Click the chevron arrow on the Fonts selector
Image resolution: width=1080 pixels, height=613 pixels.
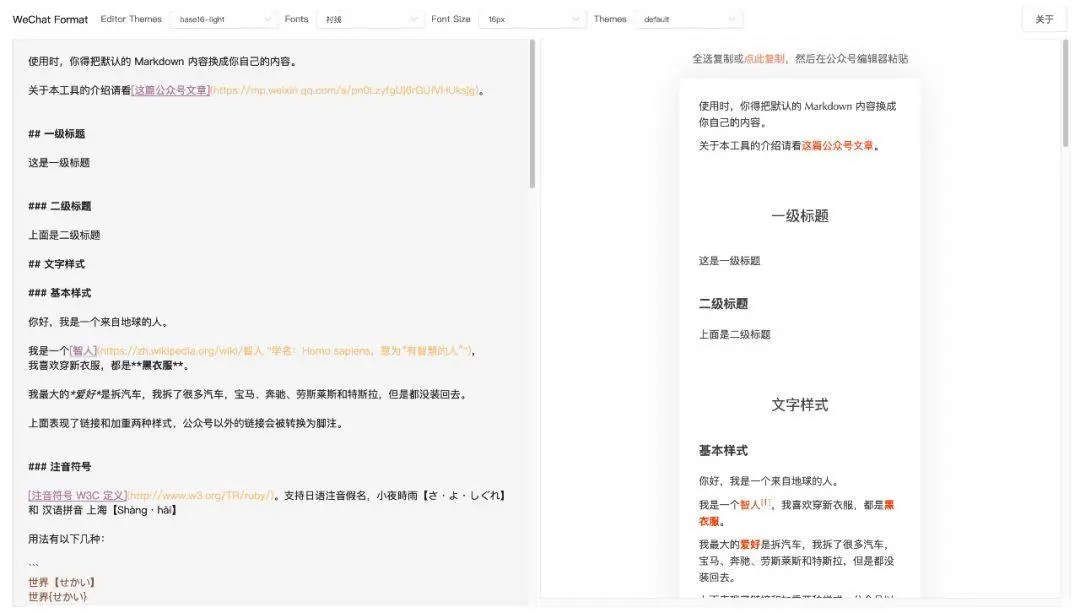415,17
